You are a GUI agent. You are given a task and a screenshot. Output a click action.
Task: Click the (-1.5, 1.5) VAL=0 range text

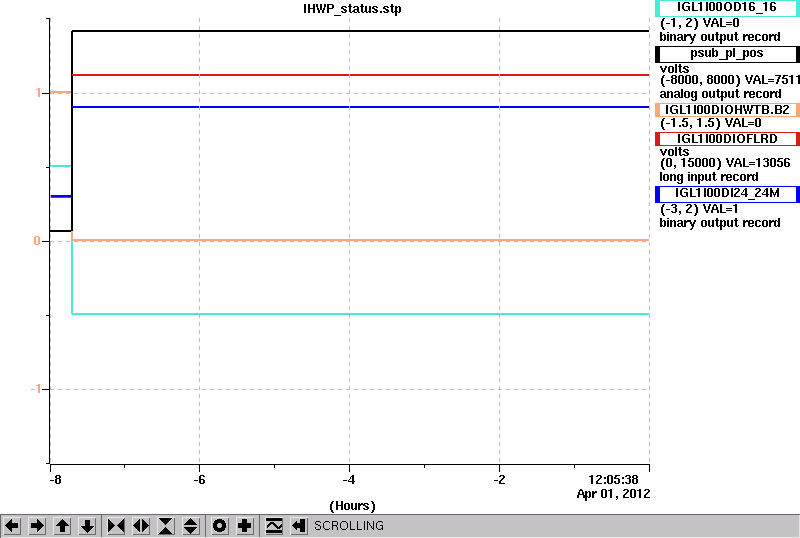[710, 123]
